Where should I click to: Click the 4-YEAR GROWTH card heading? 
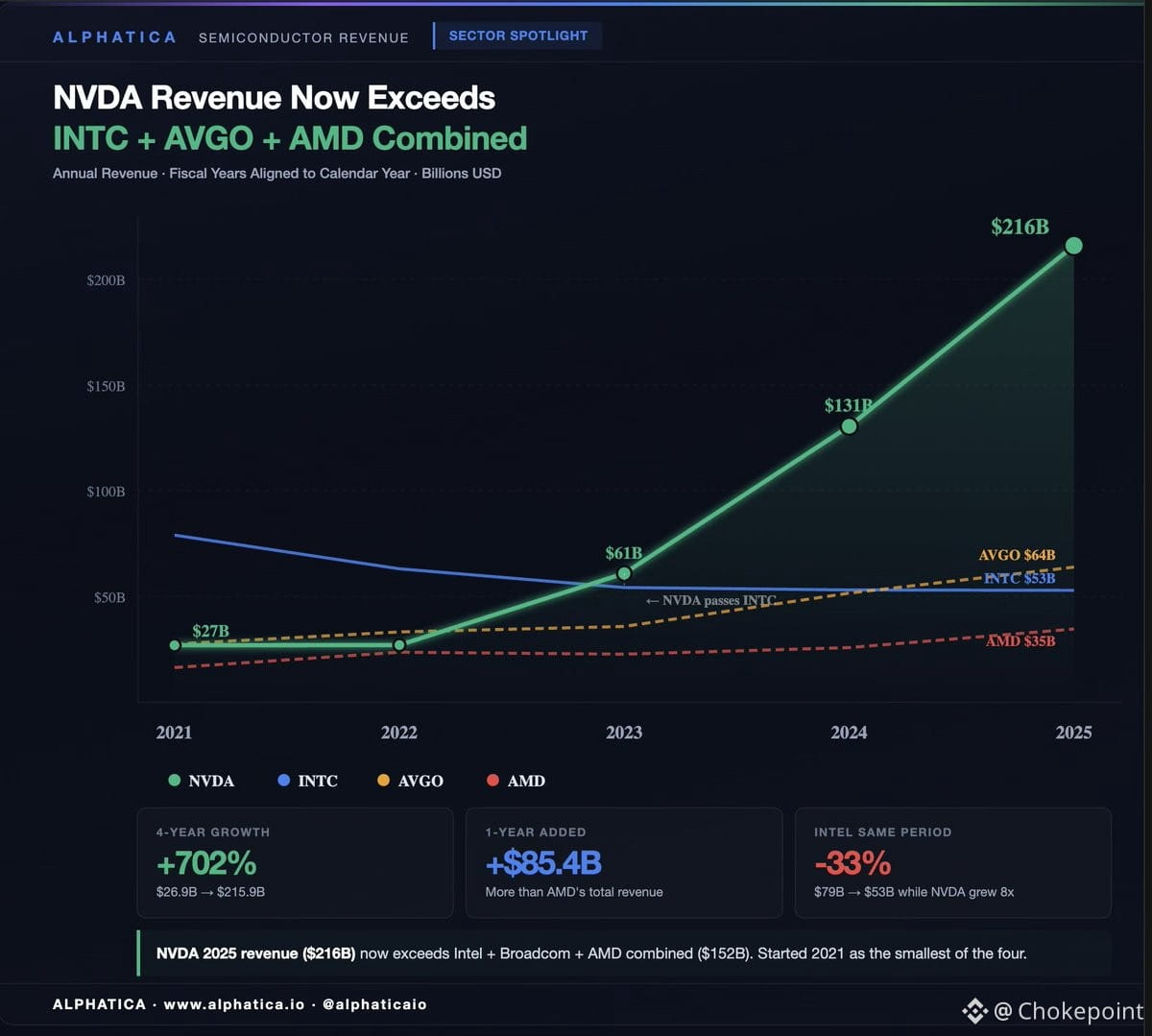pyautogui.click(x=213, y=832)
